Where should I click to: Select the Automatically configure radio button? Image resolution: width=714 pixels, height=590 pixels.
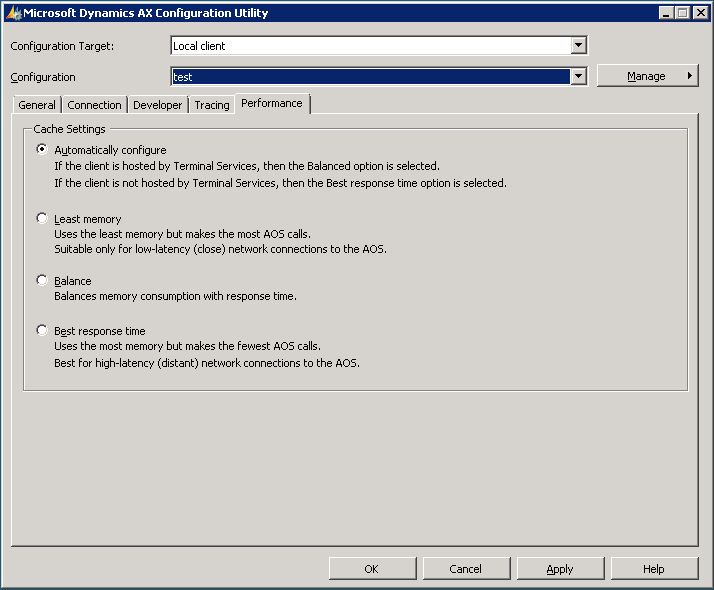coord(42,149)
